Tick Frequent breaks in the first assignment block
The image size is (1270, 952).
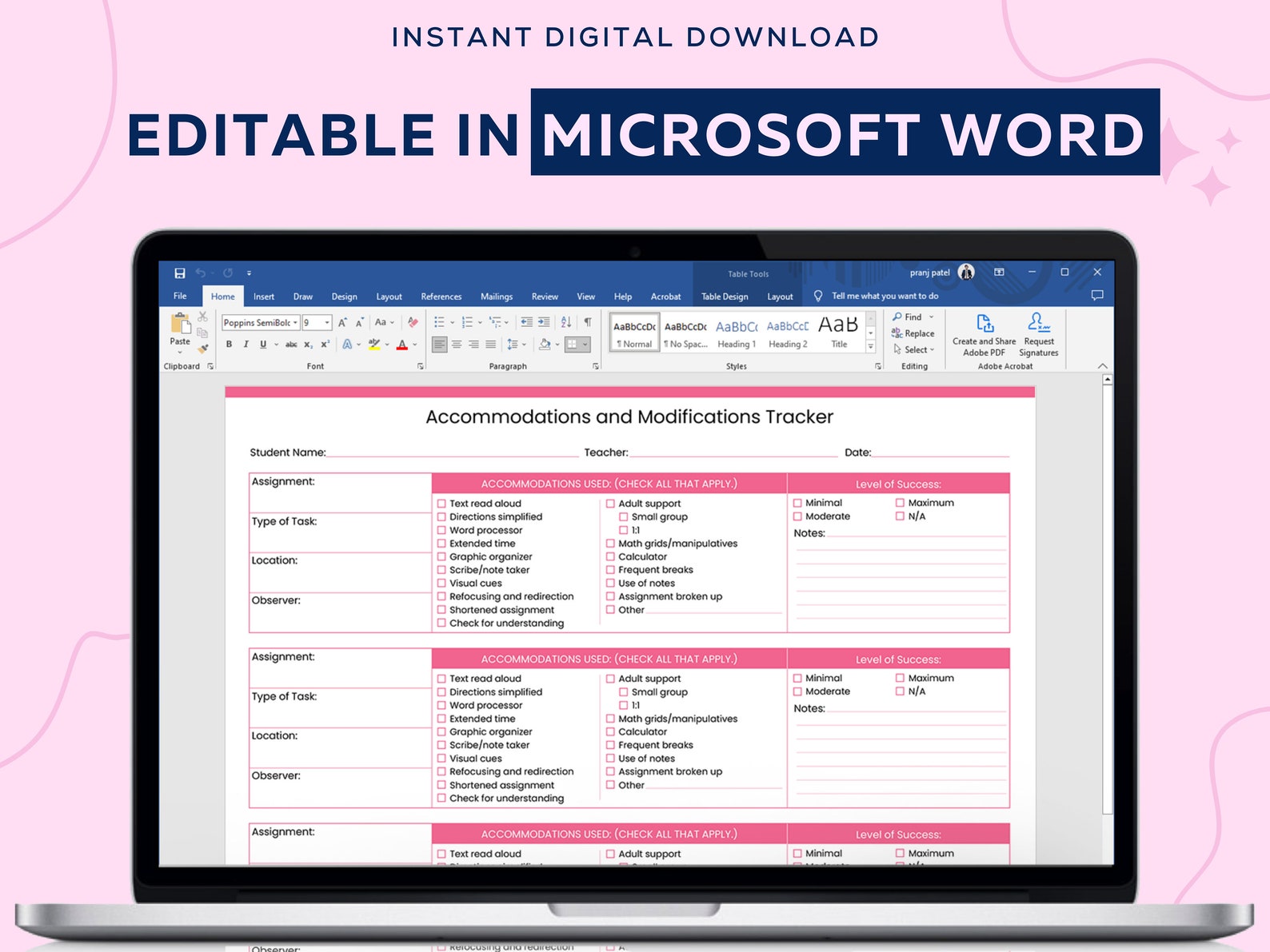(610, 570)
